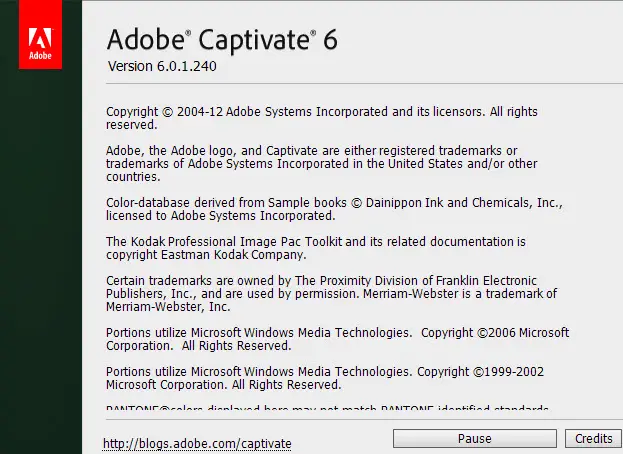This screenshot has width=623, height=454.
Task: Click the red Adobe logo icon
Action: coord(40,35)
